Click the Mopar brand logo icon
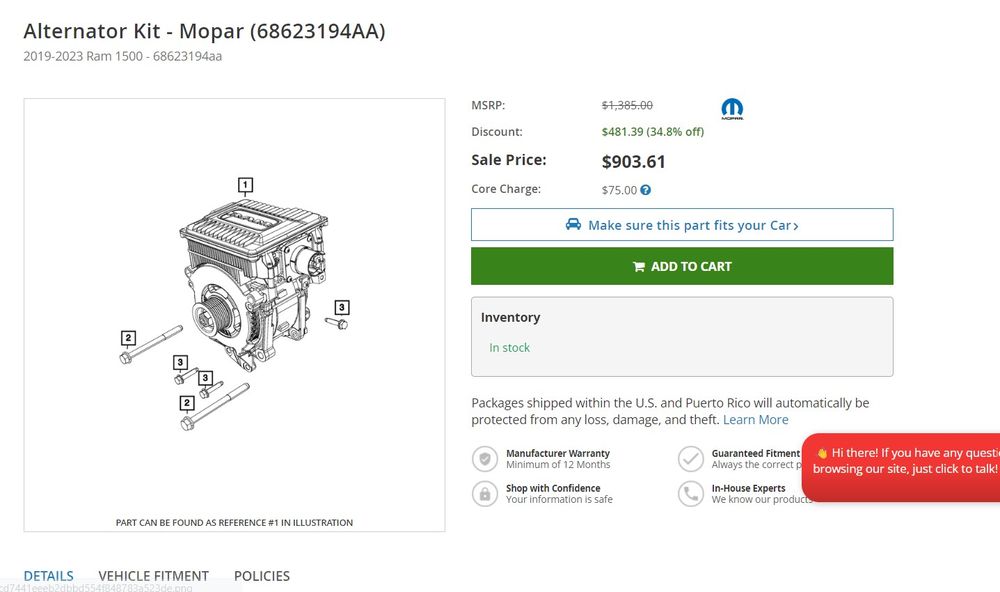The width and height of the screenshot is (1000, 592). coord(732,109)
